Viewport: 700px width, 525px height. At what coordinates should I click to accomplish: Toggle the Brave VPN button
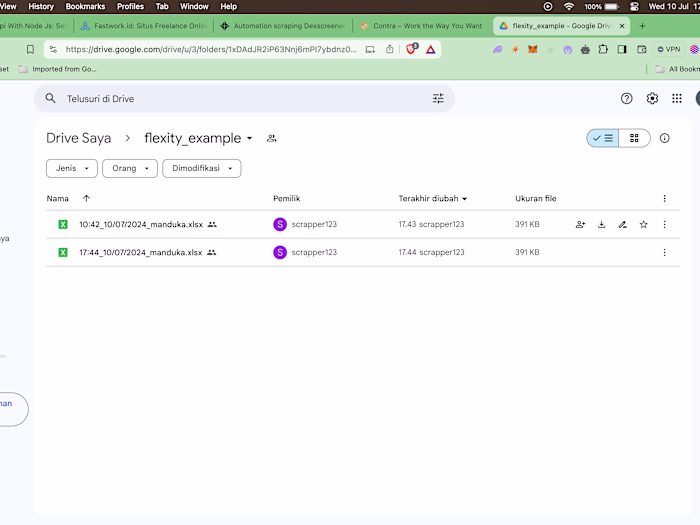[x=669, y=49]
